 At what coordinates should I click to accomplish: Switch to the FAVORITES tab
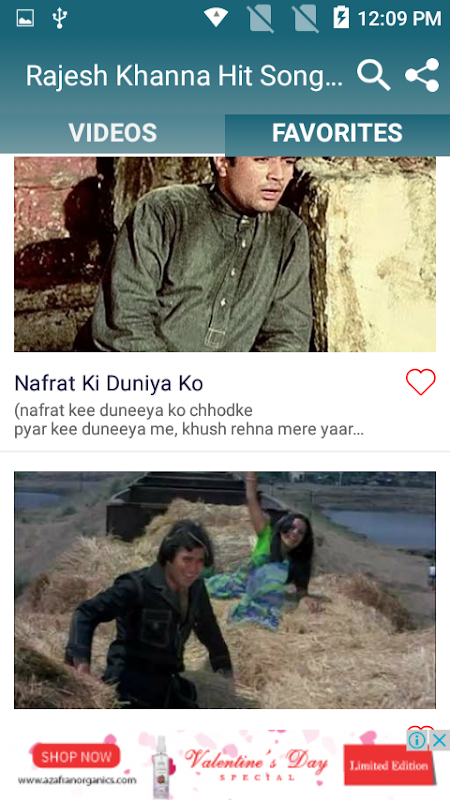pyautogui.click(x=337, y=133)
